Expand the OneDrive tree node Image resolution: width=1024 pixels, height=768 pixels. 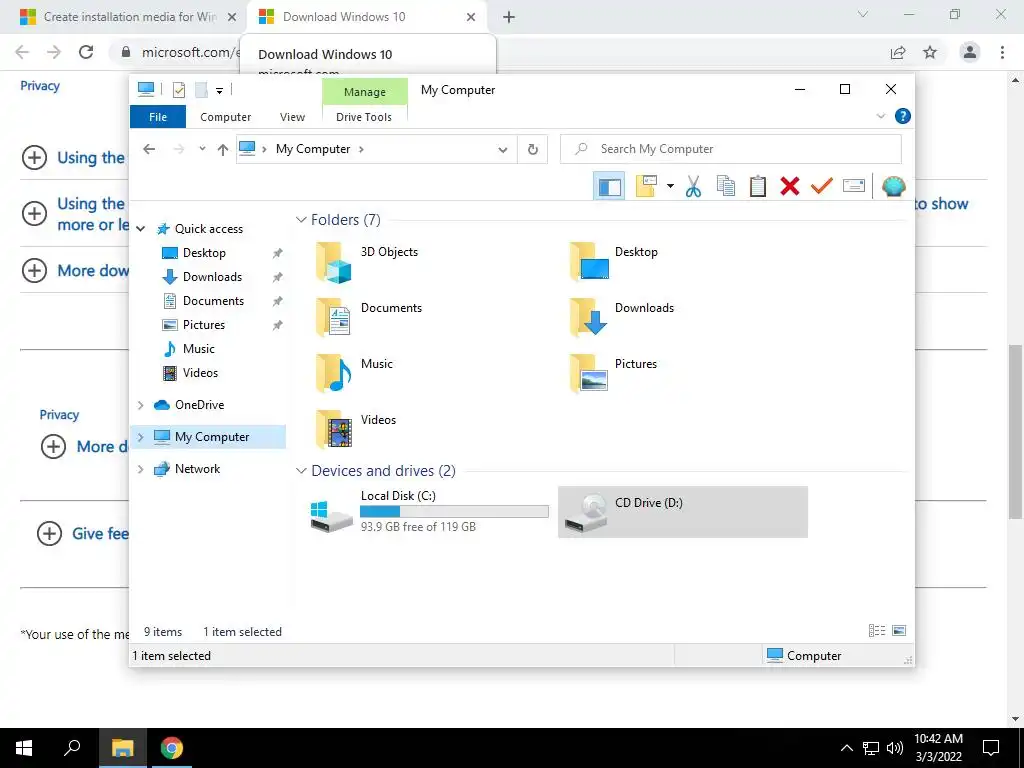[140, 405]
